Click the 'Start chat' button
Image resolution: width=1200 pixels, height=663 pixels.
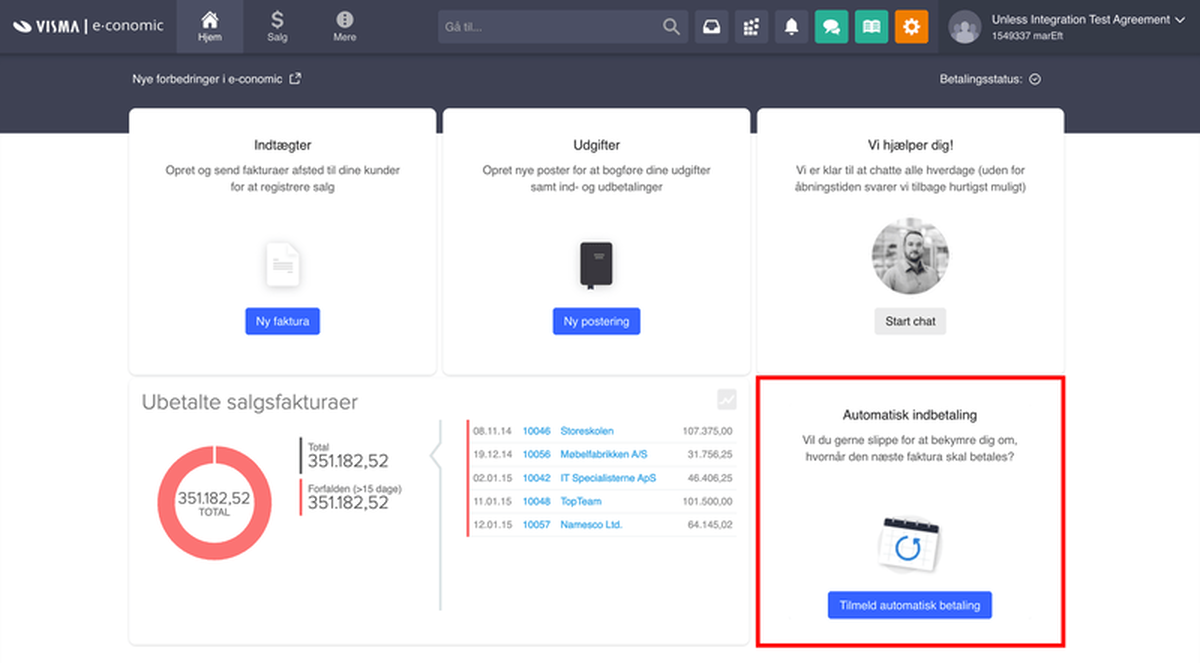(910, 321)
